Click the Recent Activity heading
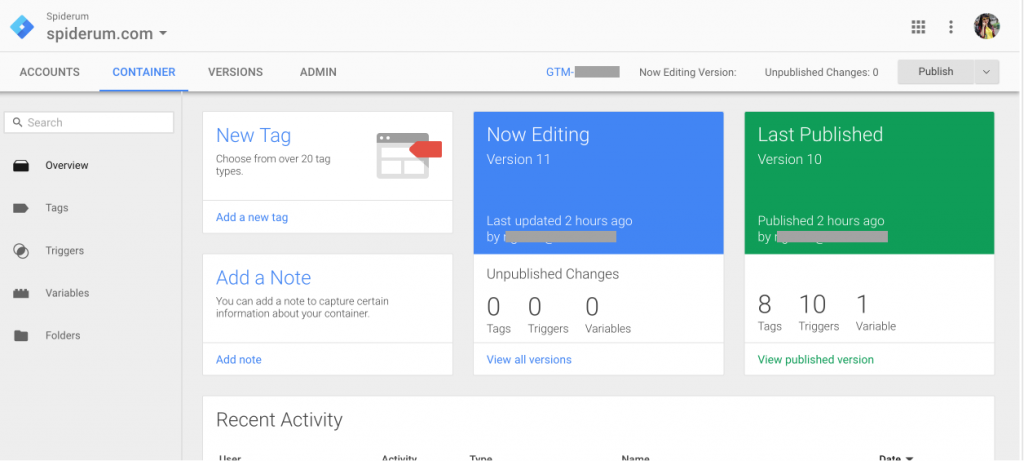This screenshot has width=1024, height=461. pyautogui.click(x=279, y=419)
